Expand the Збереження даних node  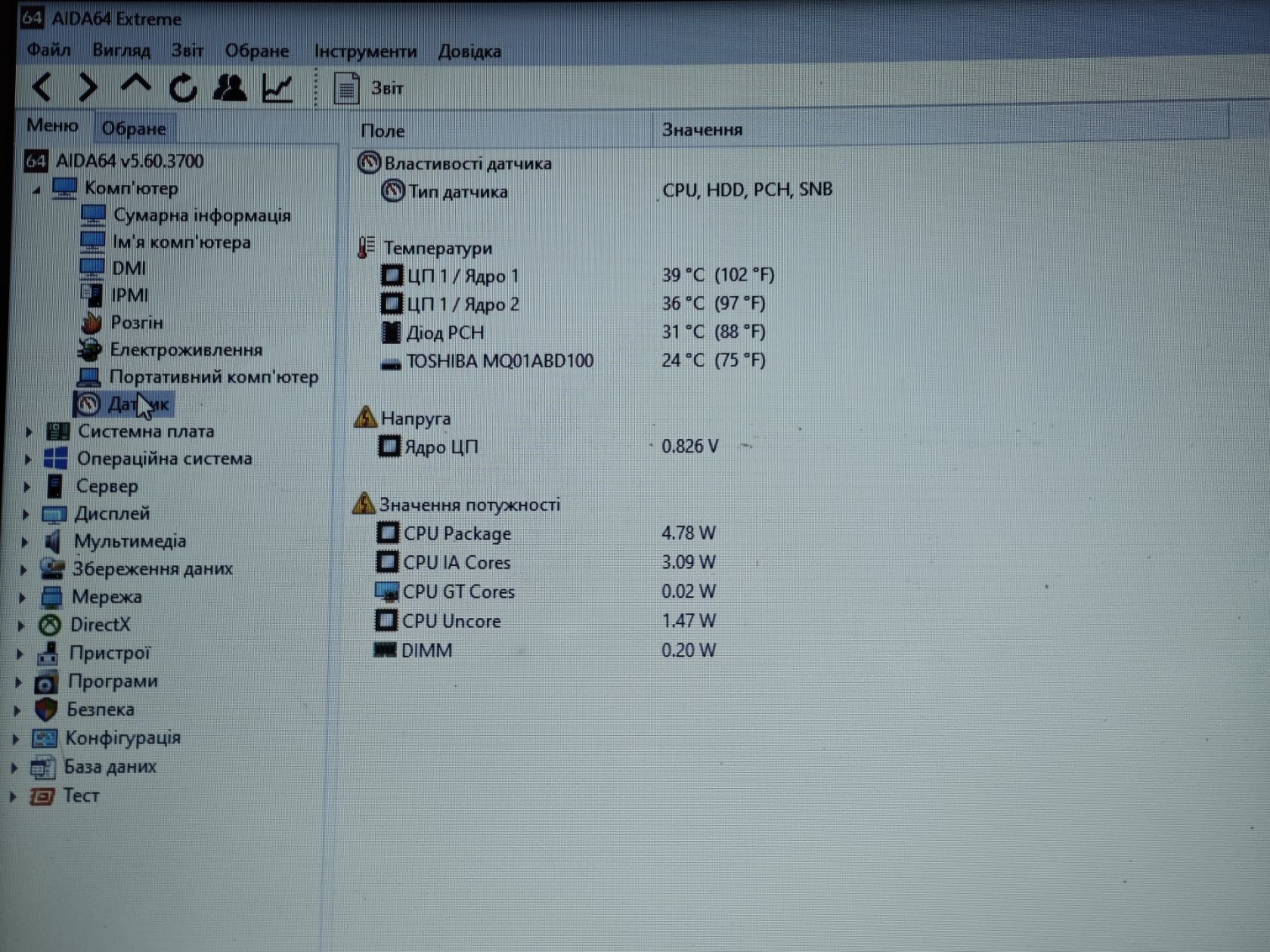pos(23,569)
